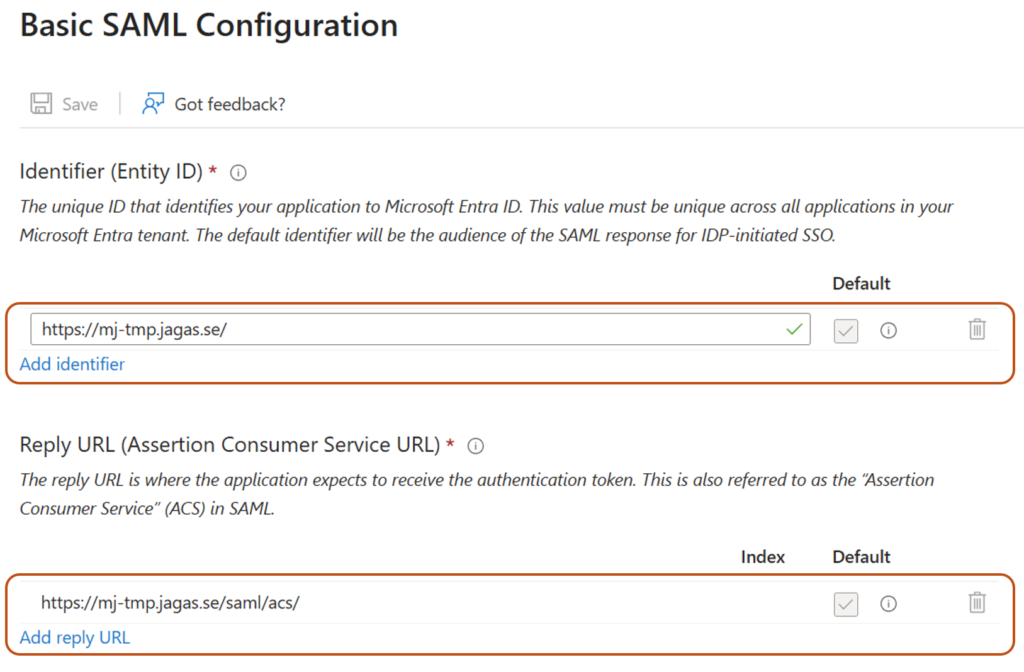Click the feedback person icon
Viewport: 1024px width, 672px height.
point(153,104)
